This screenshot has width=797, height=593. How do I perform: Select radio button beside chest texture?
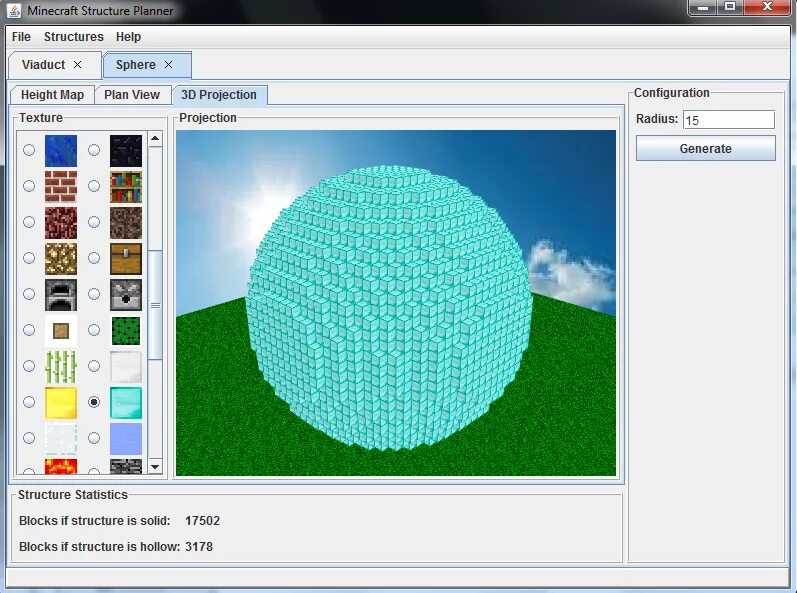(x=94, y=258)
